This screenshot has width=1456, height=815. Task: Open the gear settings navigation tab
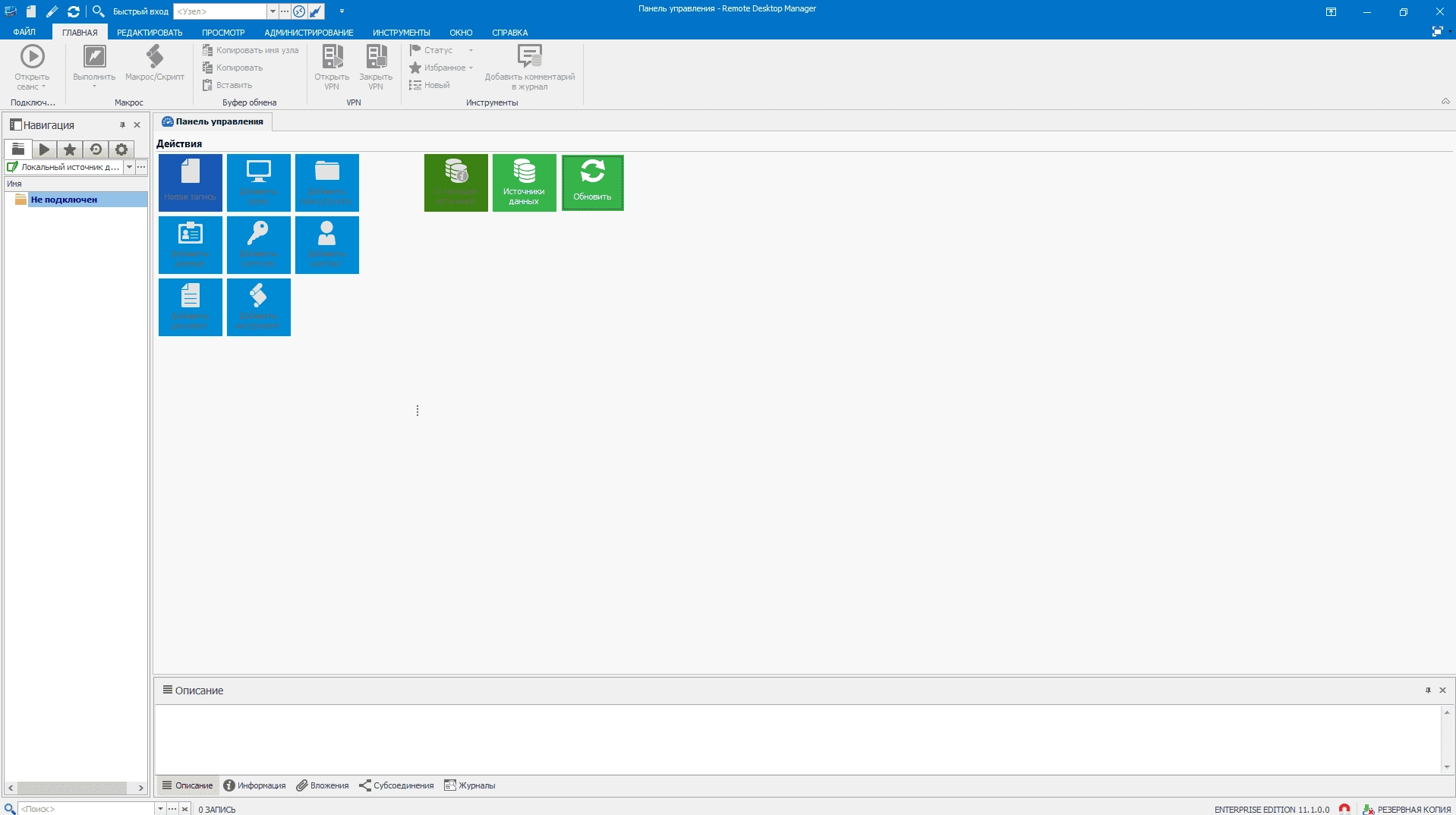click(x=121, y=149)
